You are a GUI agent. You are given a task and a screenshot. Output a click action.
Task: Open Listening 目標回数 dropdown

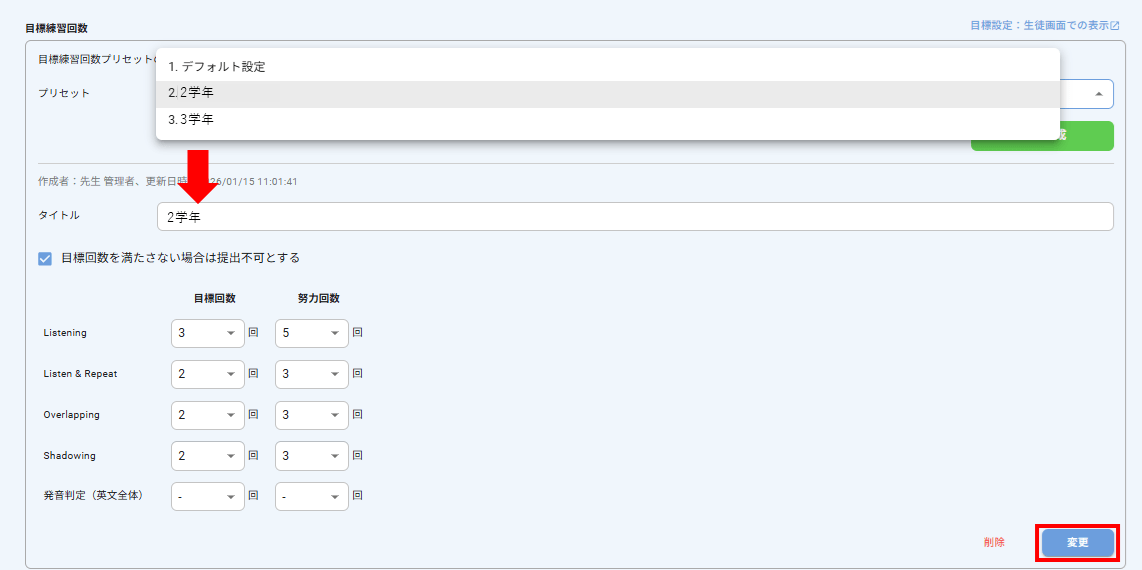pos(208,333)
